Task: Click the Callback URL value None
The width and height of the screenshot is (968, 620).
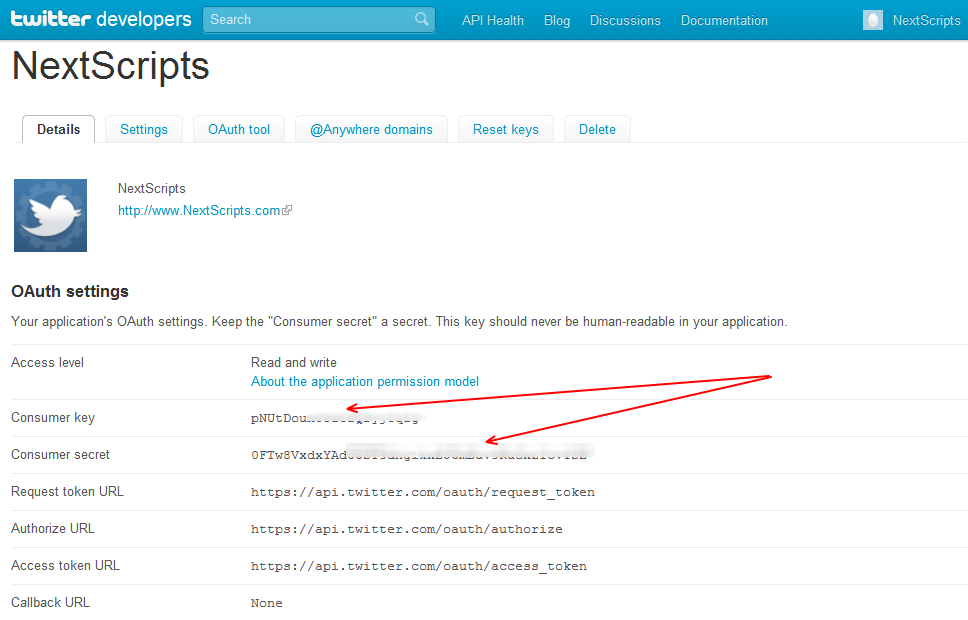Action: pos(267,603)
